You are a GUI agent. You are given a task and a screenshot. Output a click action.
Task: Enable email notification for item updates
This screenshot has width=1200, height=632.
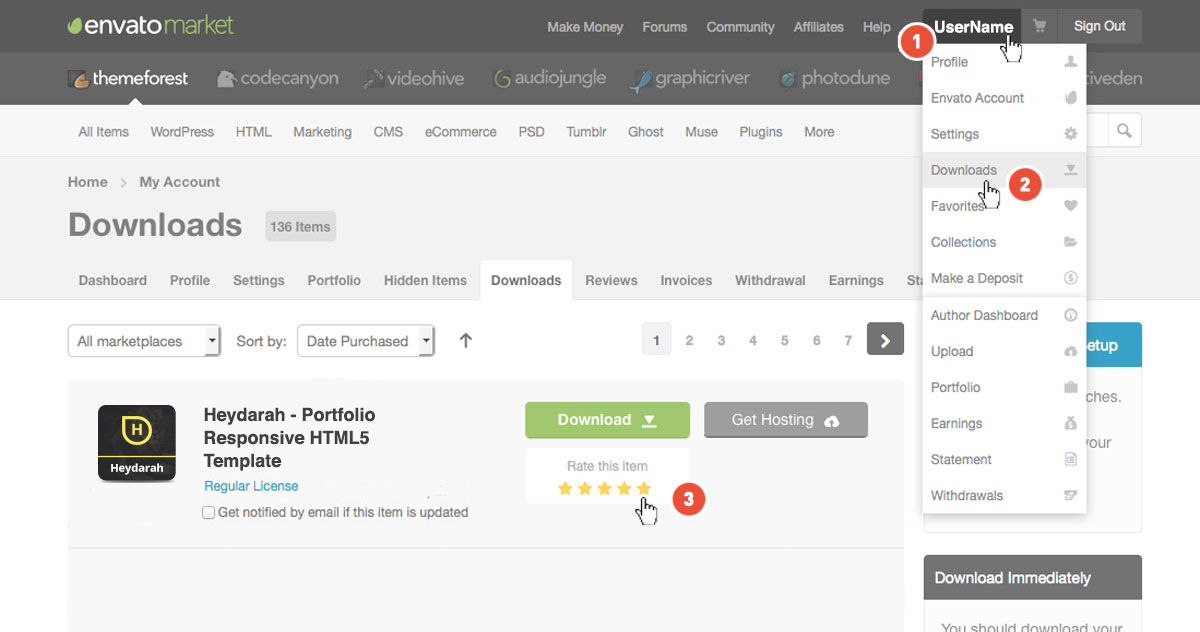(x=208, y=512)
